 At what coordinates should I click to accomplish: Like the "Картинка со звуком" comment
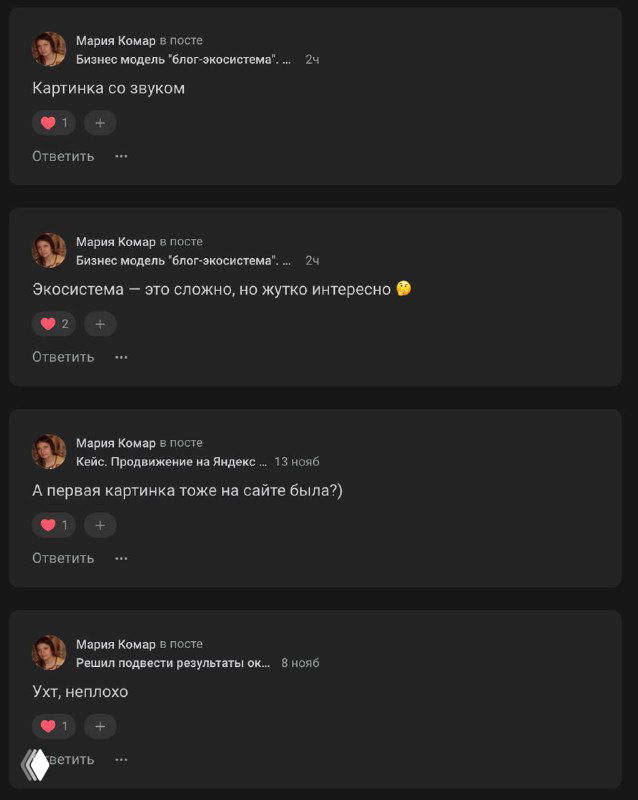tap(53, 123)
